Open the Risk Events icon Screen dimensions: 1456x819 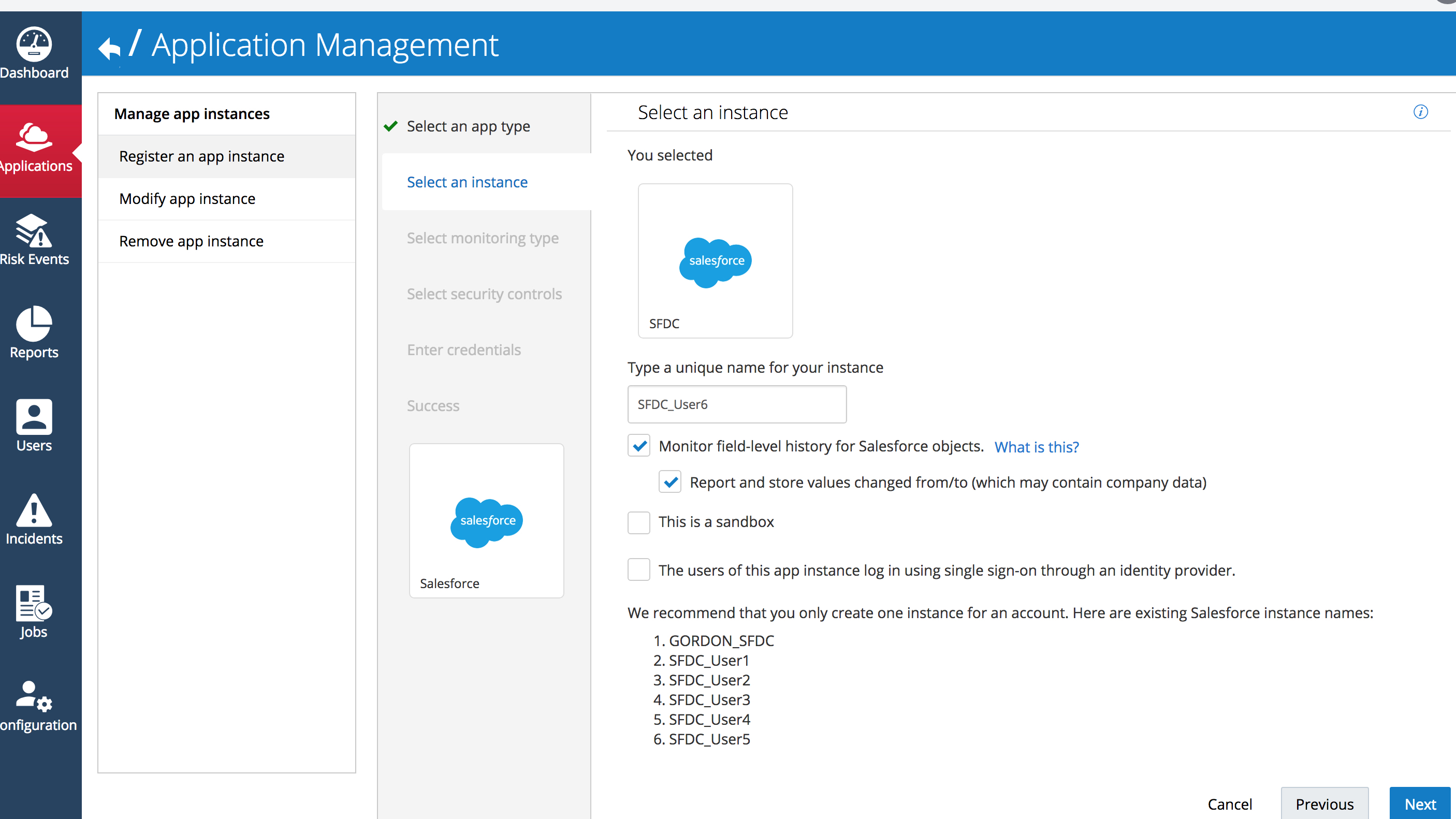[34, 230]
